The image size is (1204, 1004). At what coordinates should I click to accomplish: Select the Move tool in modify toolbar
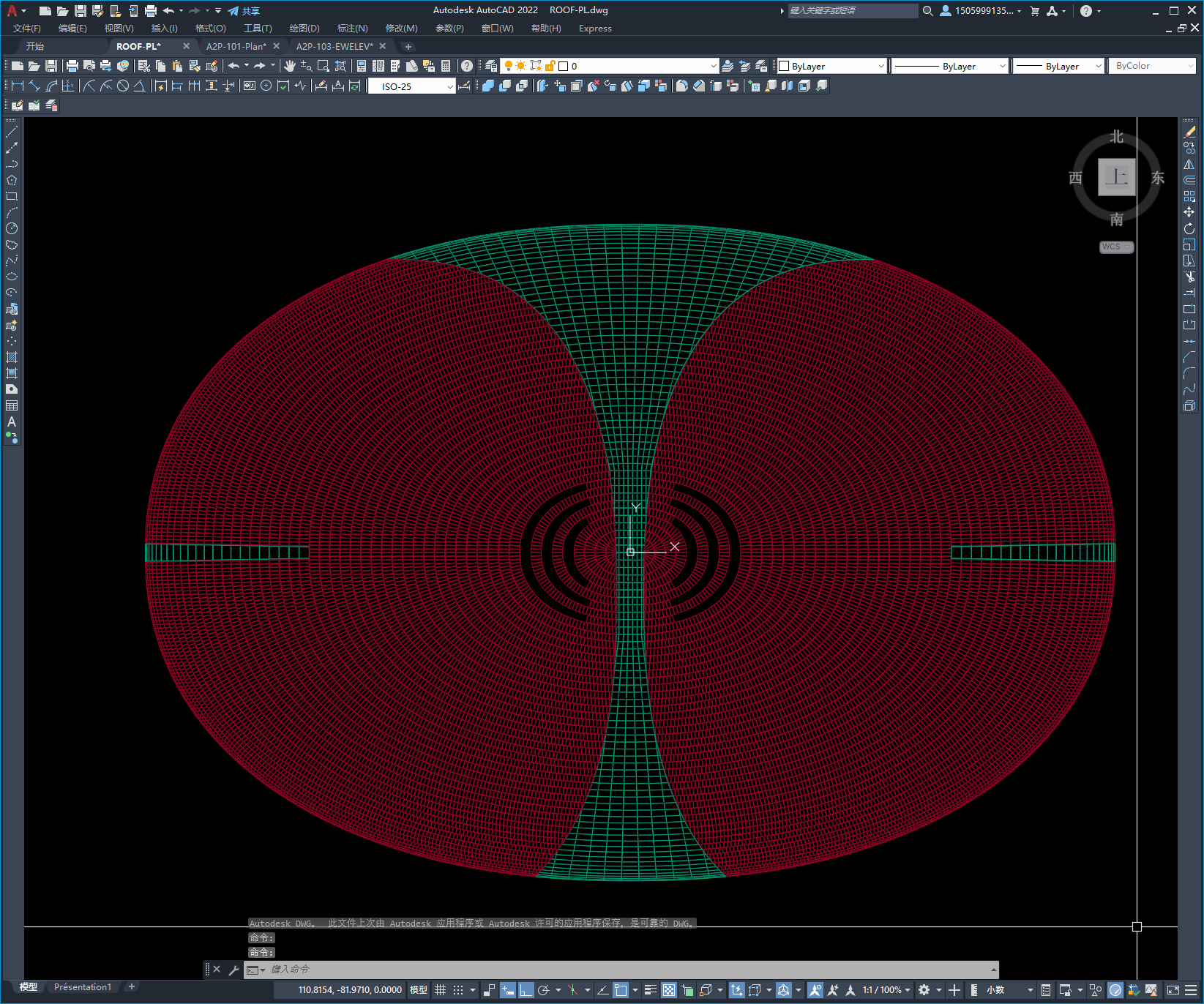1189,212
